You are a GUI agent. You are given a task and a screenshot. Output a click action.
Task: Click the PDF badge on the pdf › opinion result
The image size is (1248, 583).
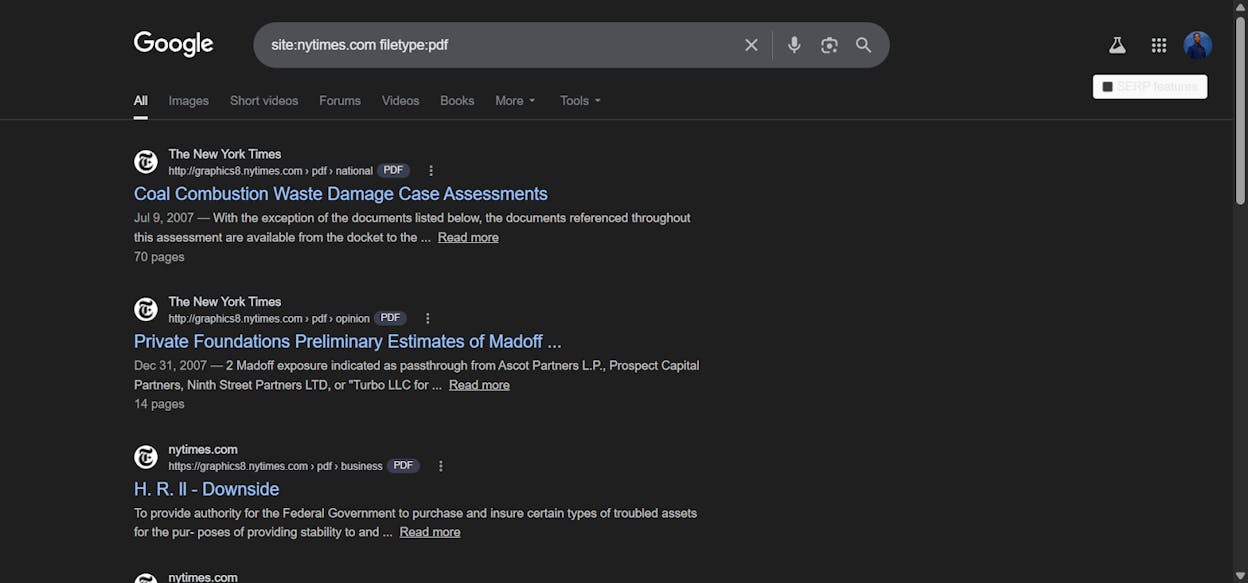390,319
